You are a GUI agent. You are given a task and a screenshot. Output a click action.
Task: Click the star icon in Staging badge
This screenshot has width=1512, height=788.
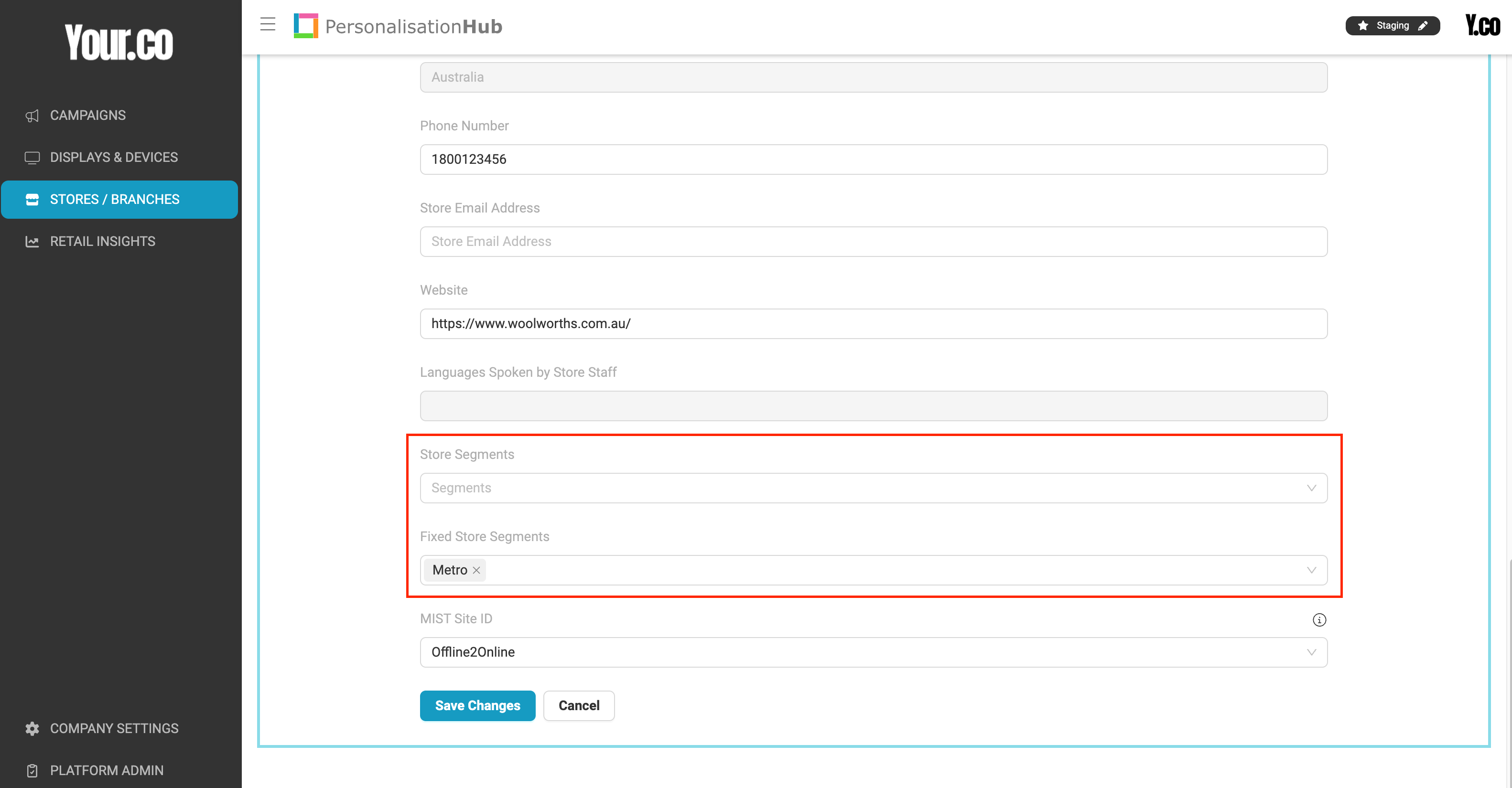[1363, 26]
